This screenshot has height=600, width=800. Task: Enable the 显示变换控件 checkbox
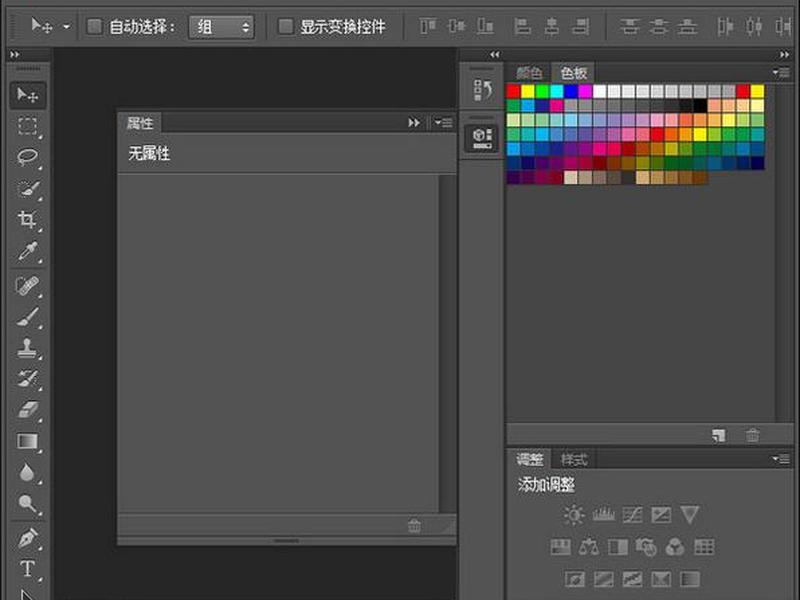286,27
